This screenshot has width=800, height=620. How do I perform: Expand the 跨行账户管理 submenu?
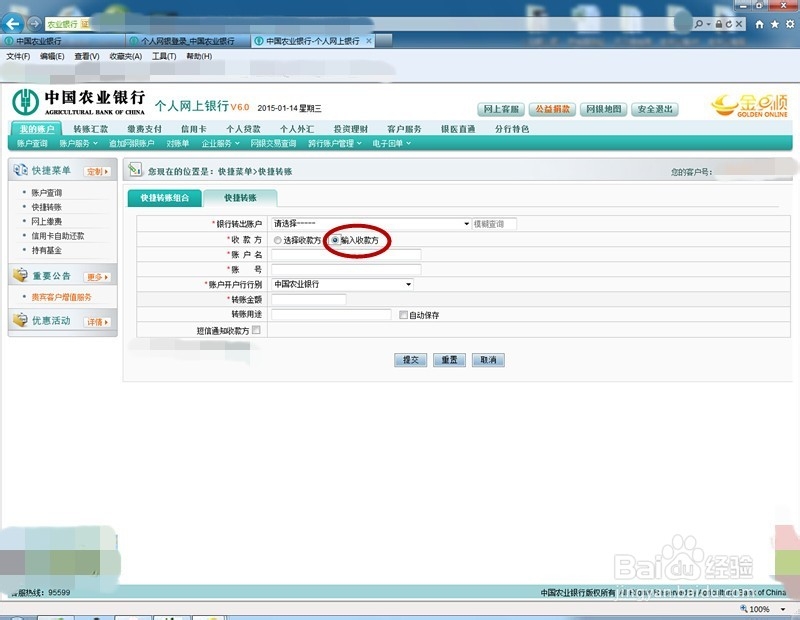(334, 143)
